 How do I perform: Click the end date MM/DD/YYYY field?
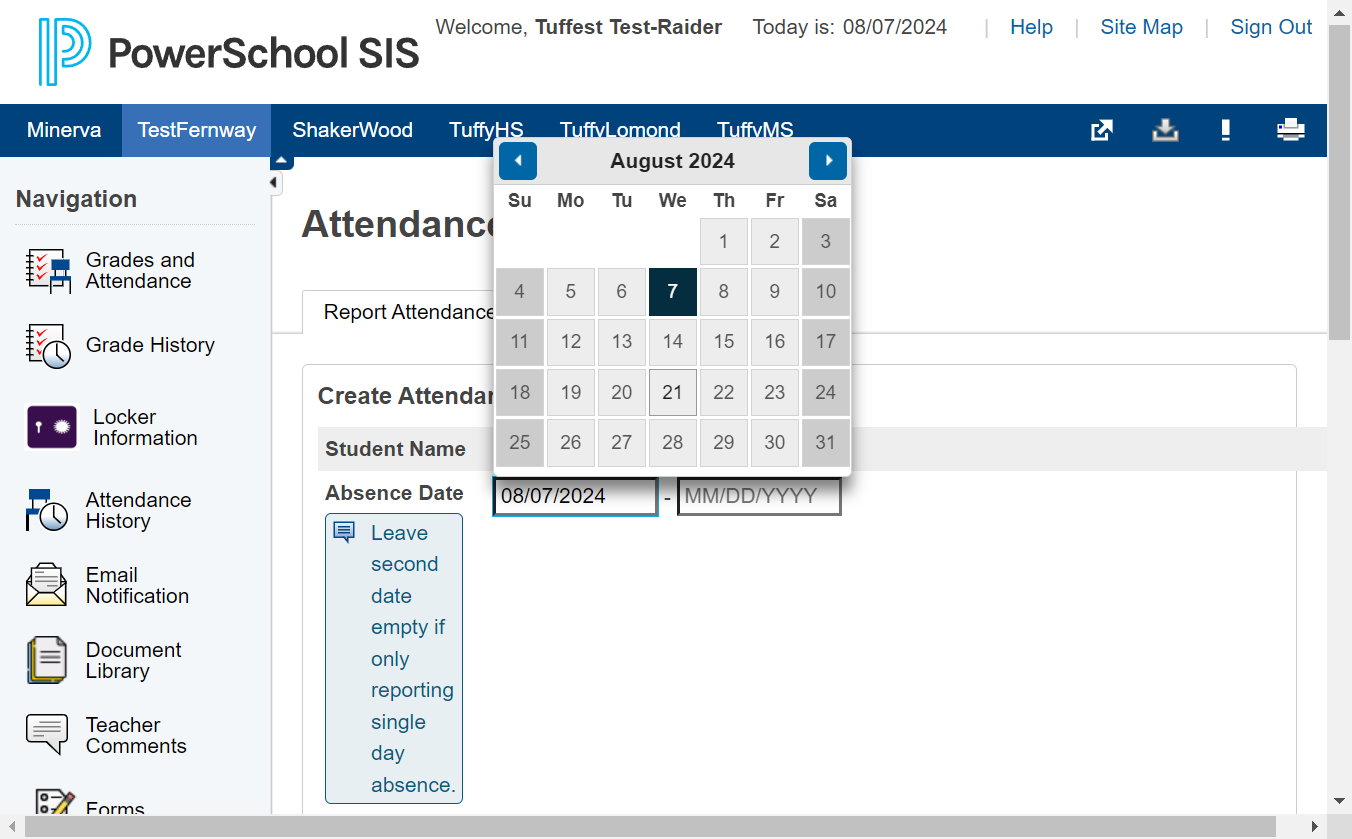(x=759, y=496)
